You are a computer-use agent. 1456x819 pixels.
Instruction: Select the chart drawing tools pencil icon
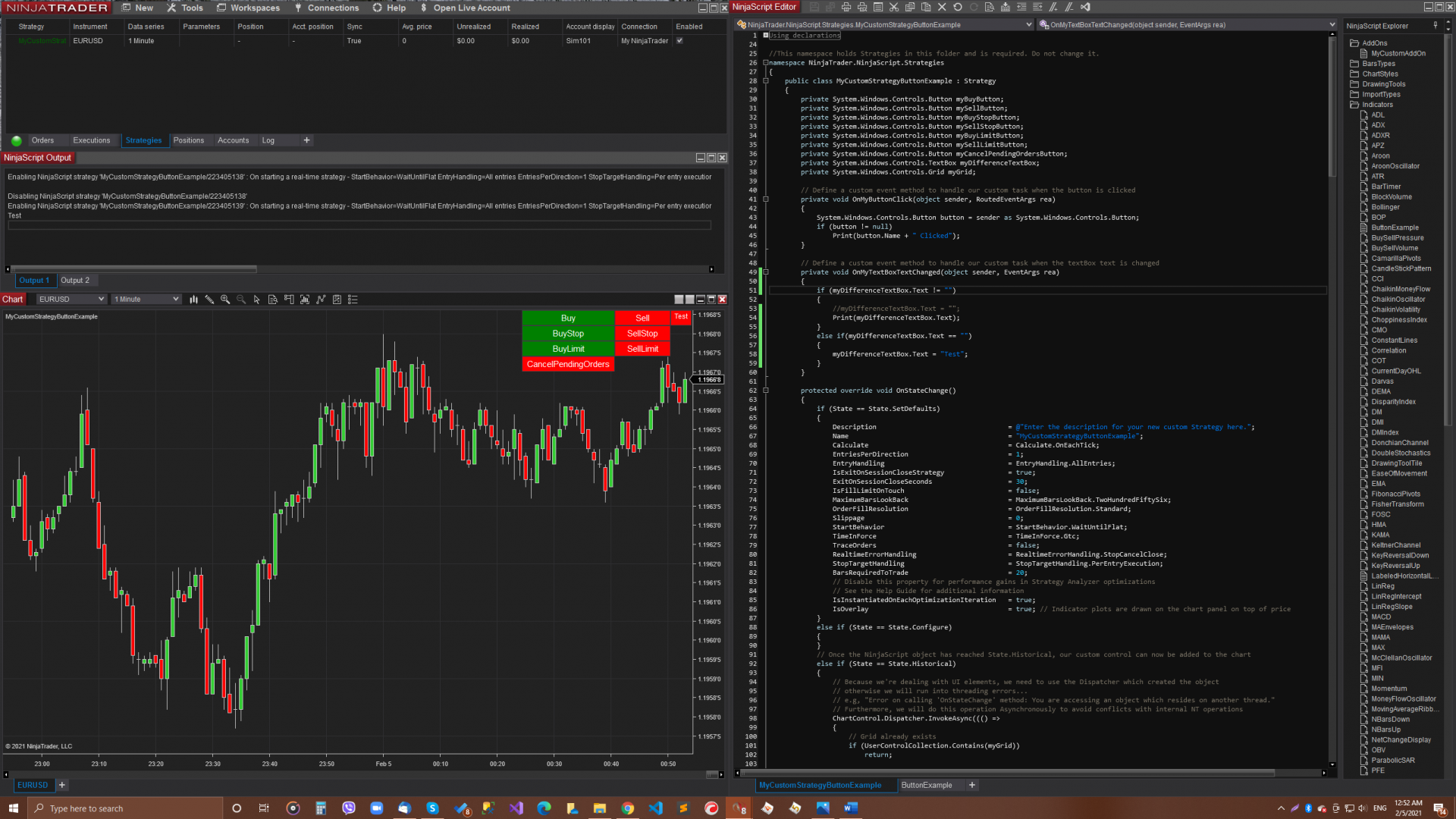point(209,300)
